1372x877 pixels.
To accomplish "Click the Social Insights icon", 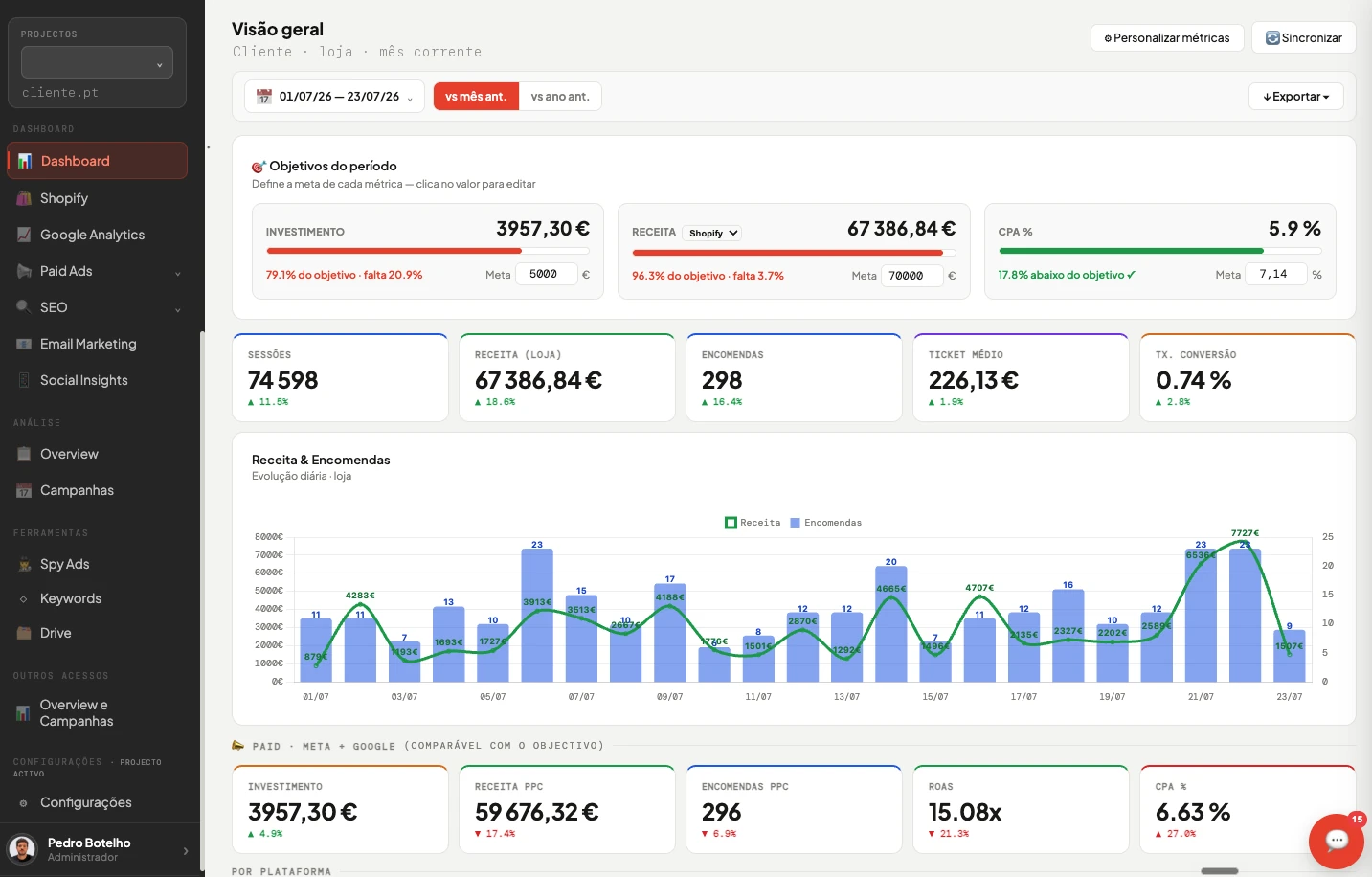I will click(24, 380).
